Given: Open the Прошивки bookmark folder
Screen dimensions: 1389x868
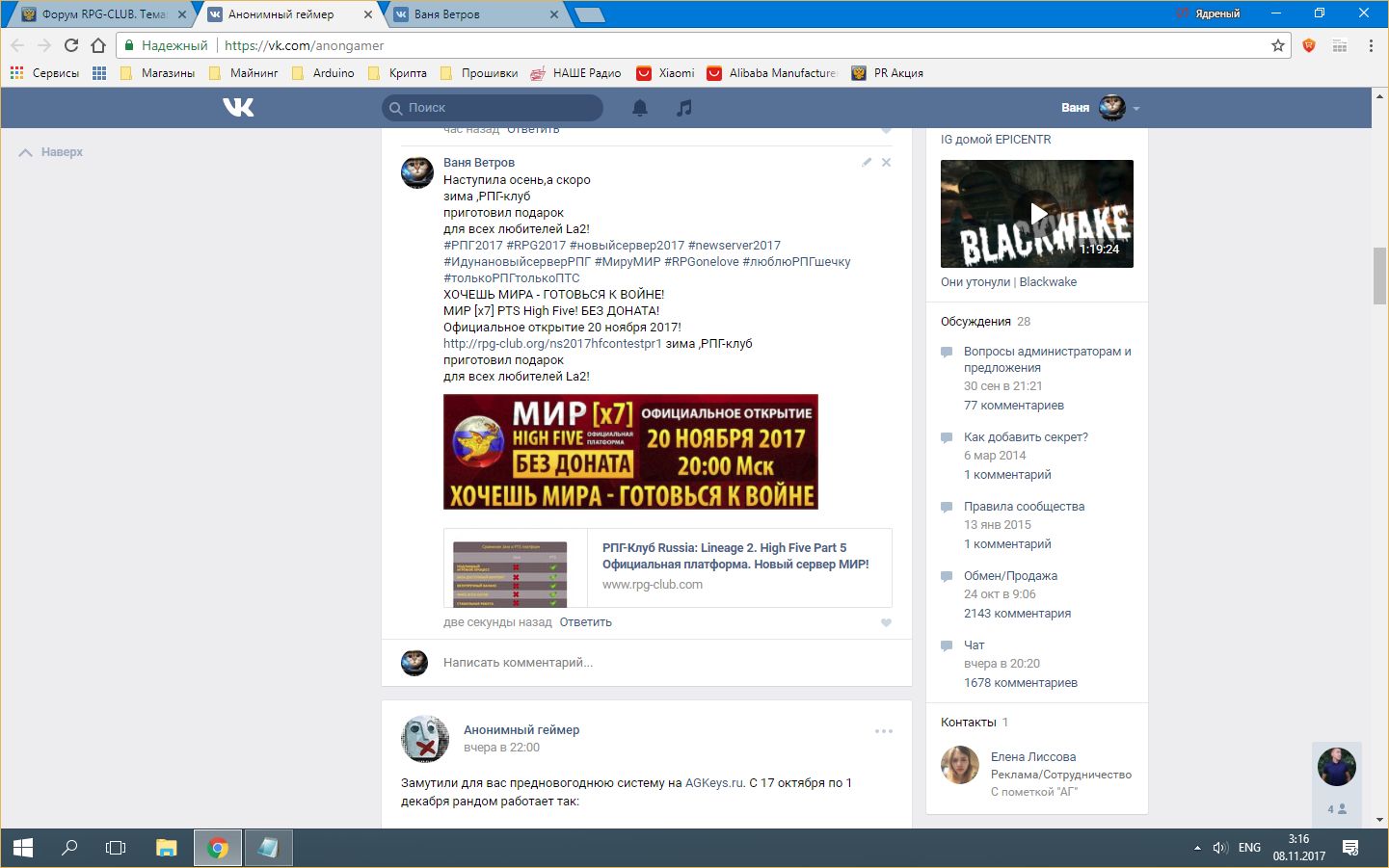Looking at the screenshot, I should tap(479, 73).
